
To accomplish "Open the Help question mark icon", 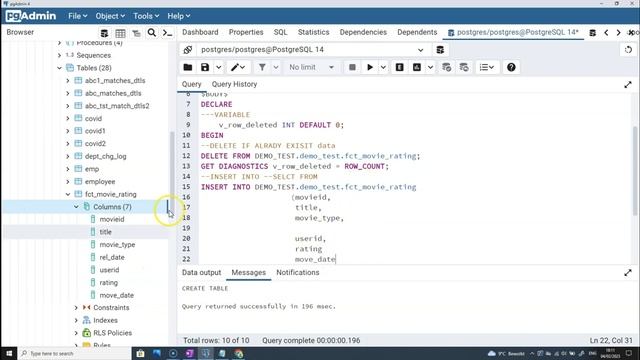I will [511, 67].
